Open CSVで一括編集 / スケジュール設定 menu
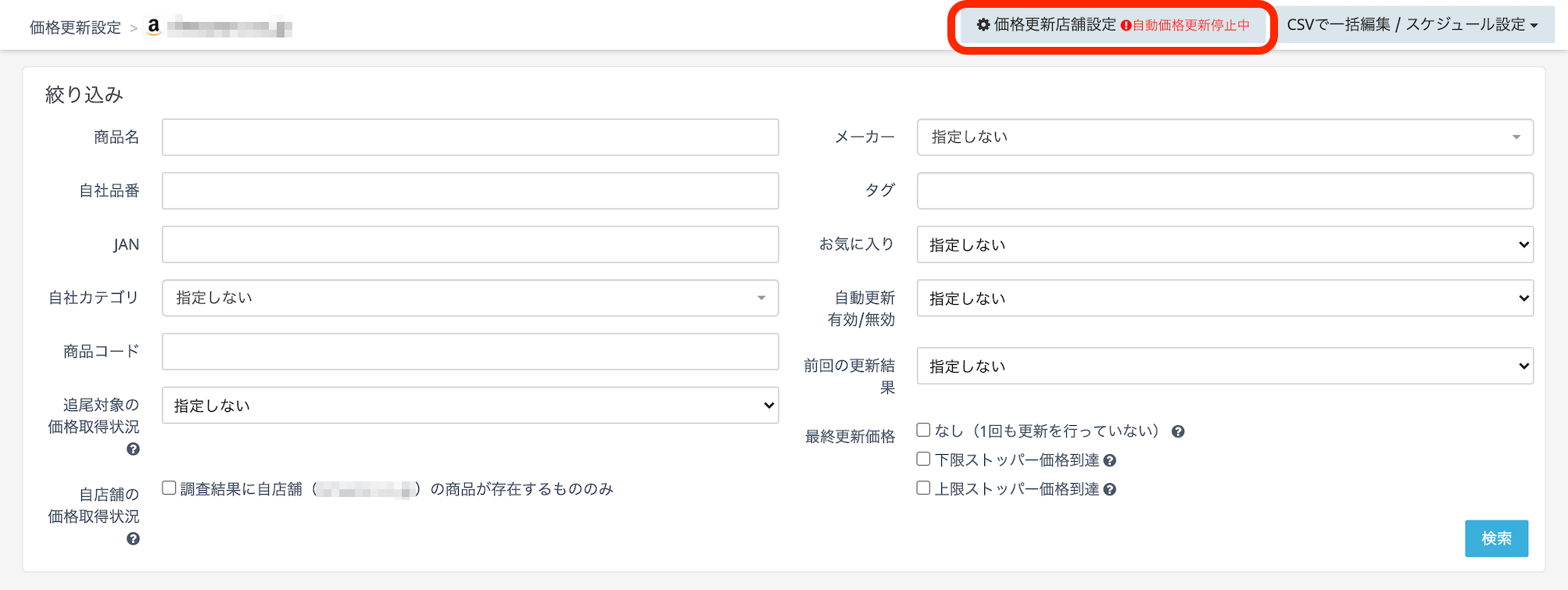The image size is (1568, 590). point(1412,25)
